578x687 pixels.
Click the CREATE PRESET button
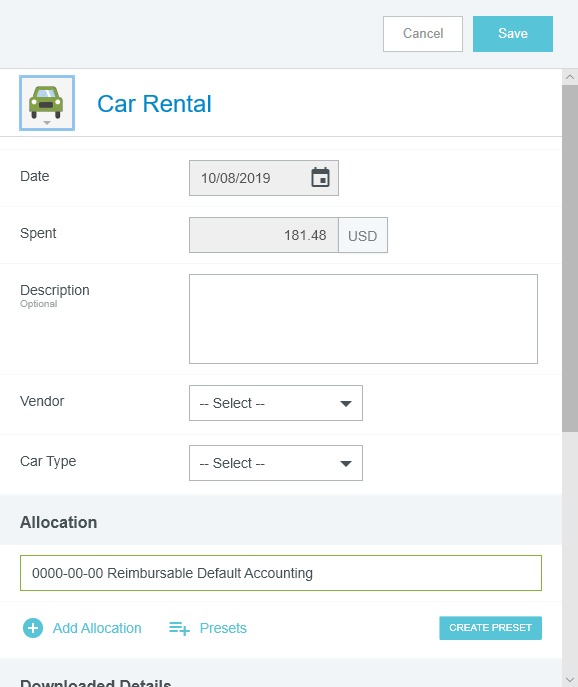click(x=490, y=628)
